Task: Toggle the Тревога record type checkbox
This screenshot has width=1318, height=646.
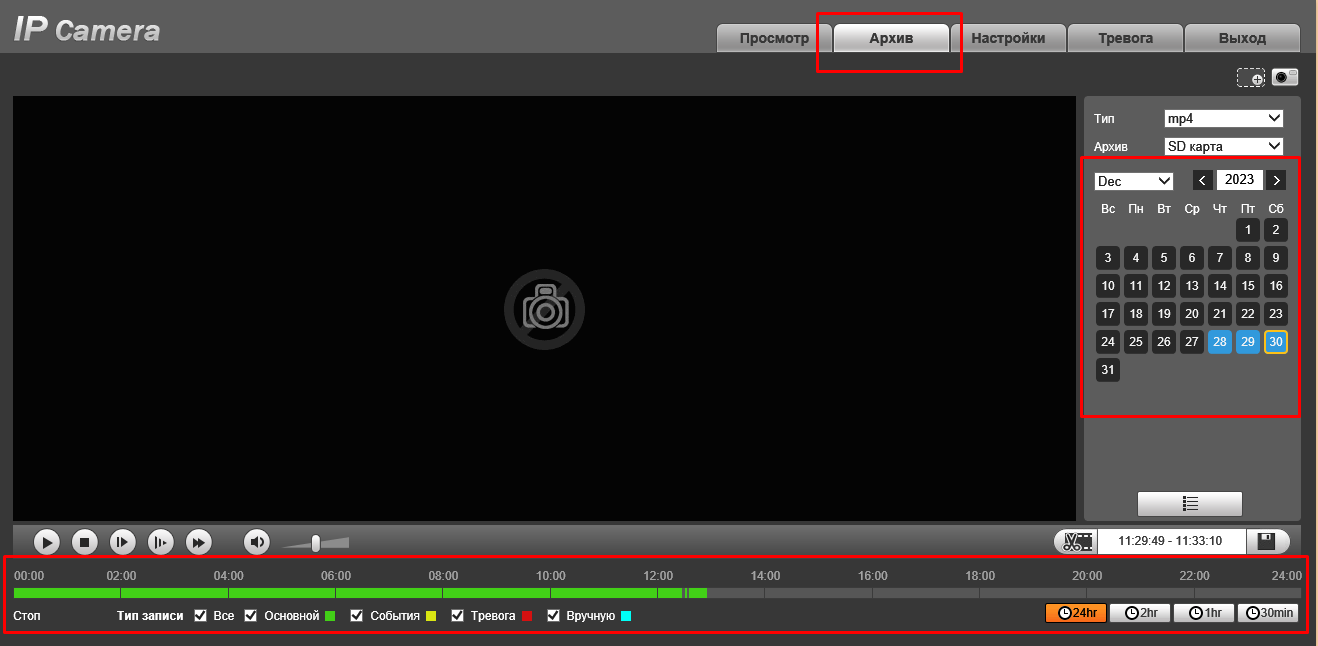Action: pyautogui.click(x=458, y=615)
